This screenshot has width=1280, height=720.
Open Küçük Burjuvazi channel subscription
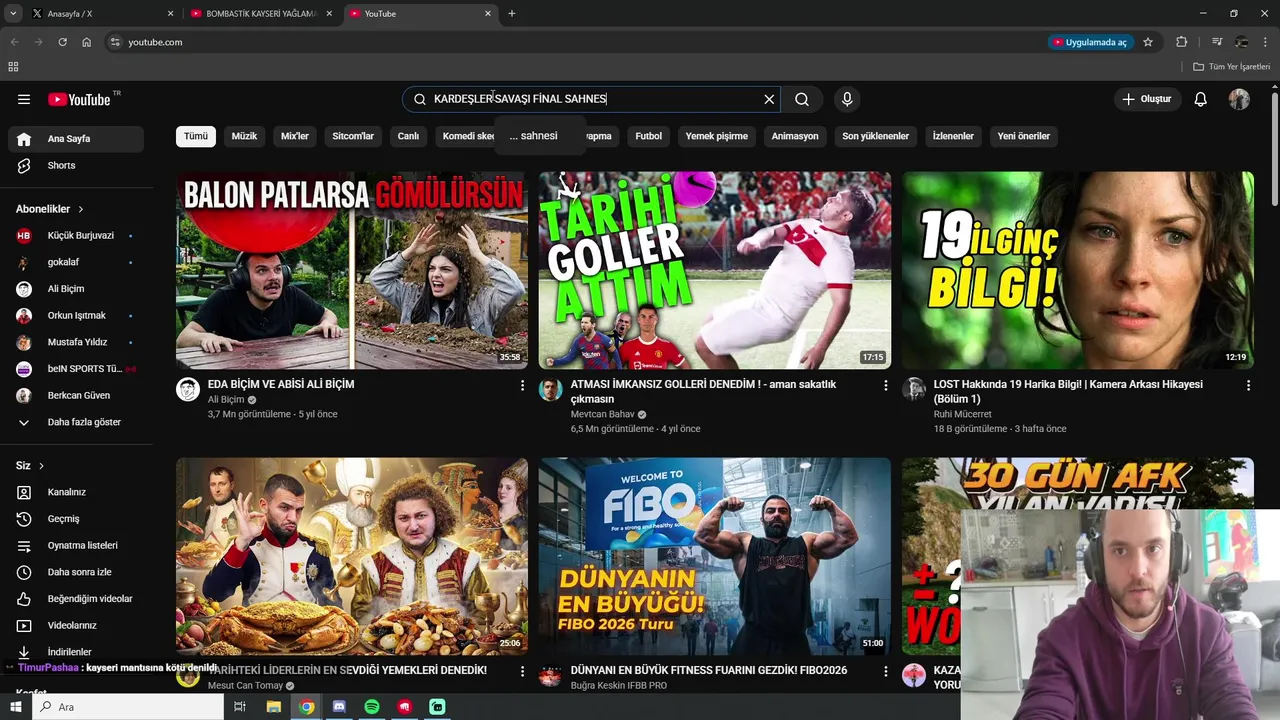[x=76, y=235]
